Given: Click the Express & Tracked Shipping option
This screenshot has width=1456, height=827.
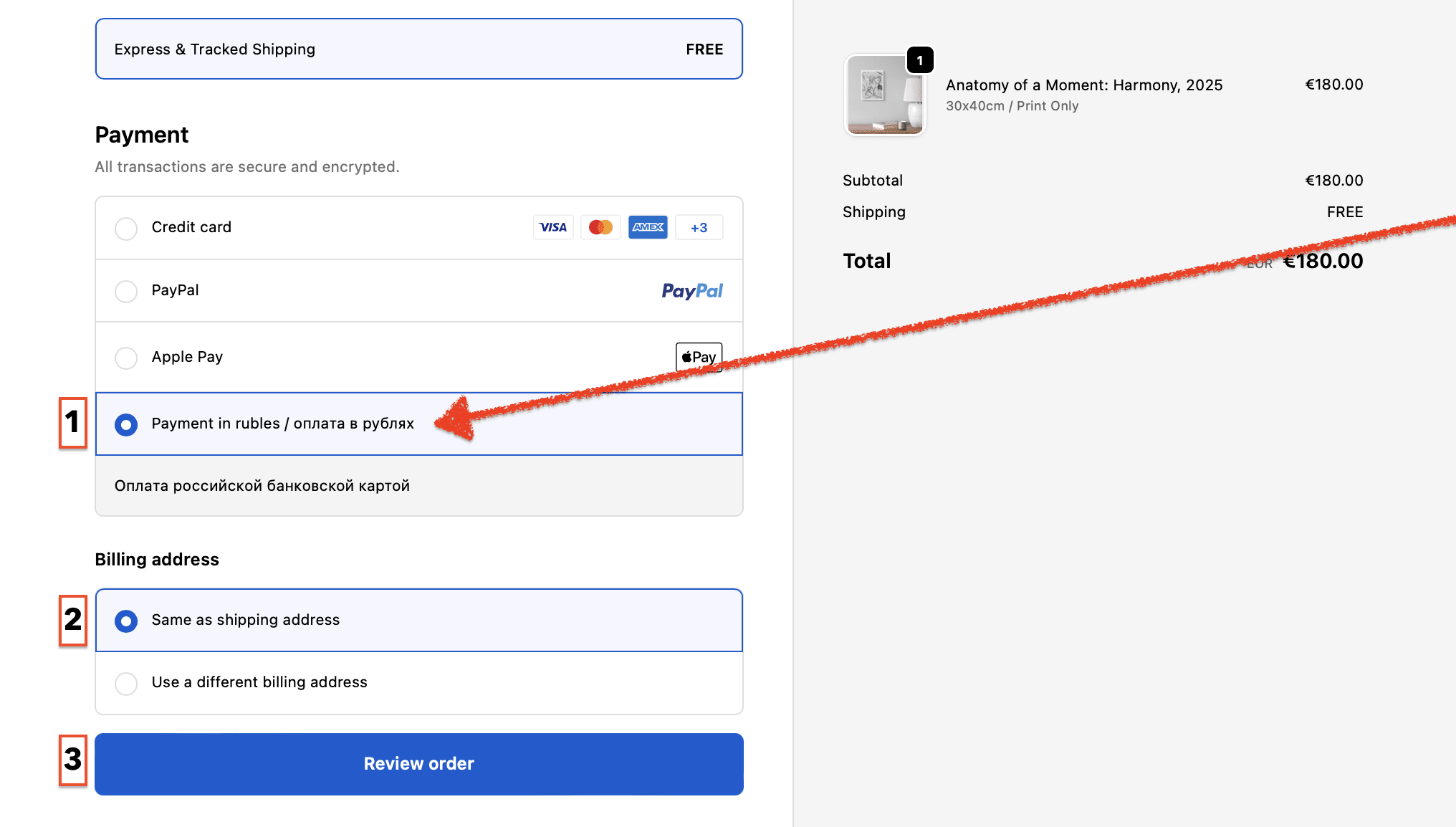Looking at the screenshot, I should point(418,49).
